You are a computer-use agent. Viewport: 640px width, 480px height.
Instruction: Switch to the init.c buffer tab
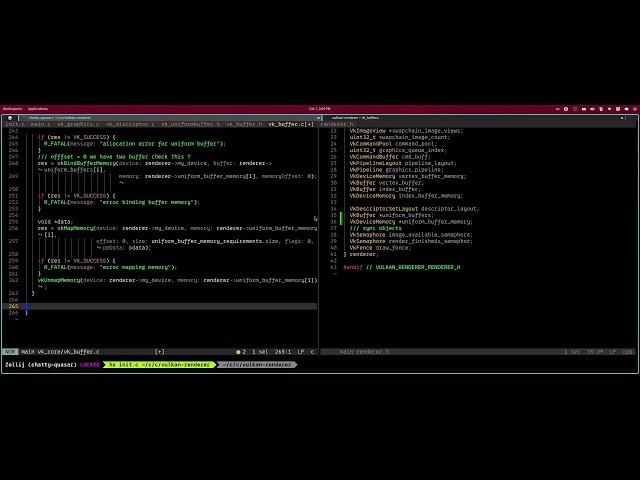point(15,124)
